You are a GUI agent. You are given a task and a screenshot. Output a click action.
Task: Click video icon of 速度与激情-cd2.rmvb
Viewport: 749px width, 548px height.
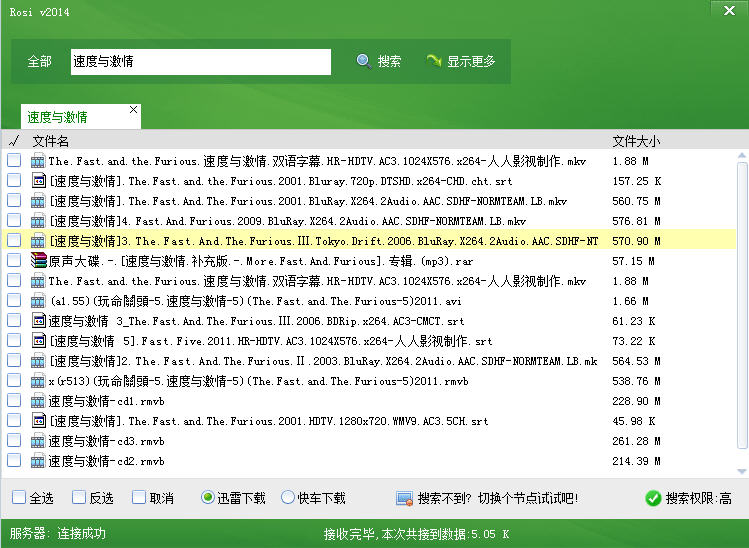[38, 461]
